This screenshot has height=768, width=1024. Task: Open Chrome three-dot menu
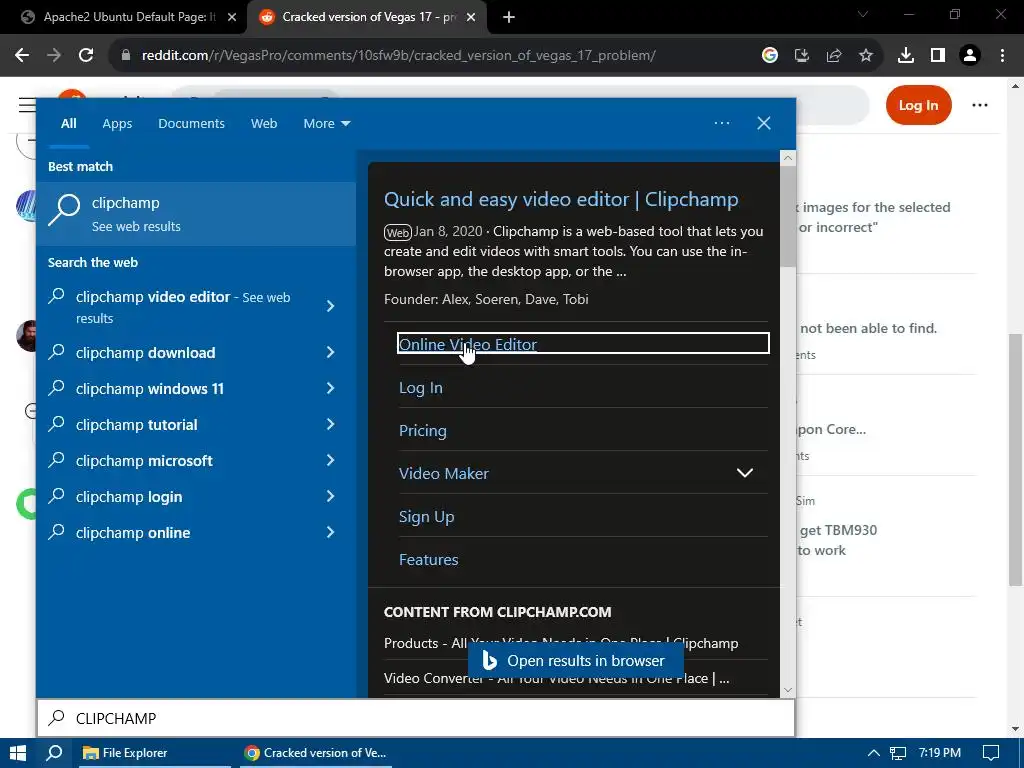coord(1002,56)
